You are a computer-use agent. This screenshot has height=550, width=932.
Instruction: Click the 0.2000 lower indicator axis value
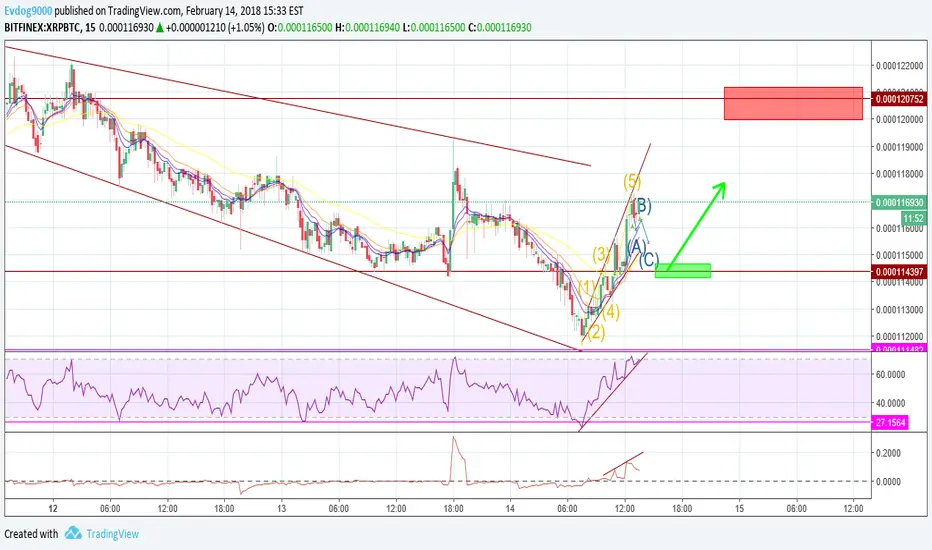[x=888, y=453]
